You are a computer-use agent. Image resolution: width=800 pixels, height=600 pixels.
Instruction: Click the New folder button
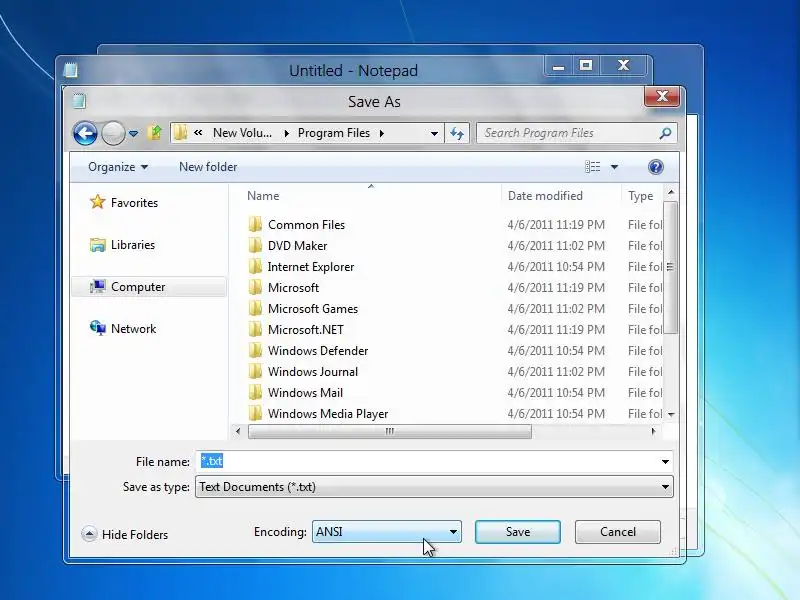pyautogui.click(x=208, y=167)
